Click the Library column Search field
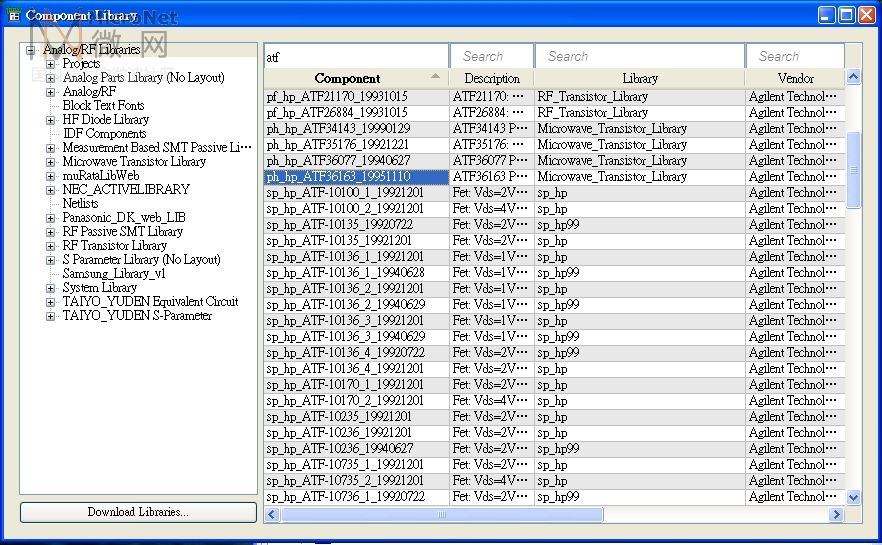This screenshot has height=545, width=882. (x=640, y=57)
